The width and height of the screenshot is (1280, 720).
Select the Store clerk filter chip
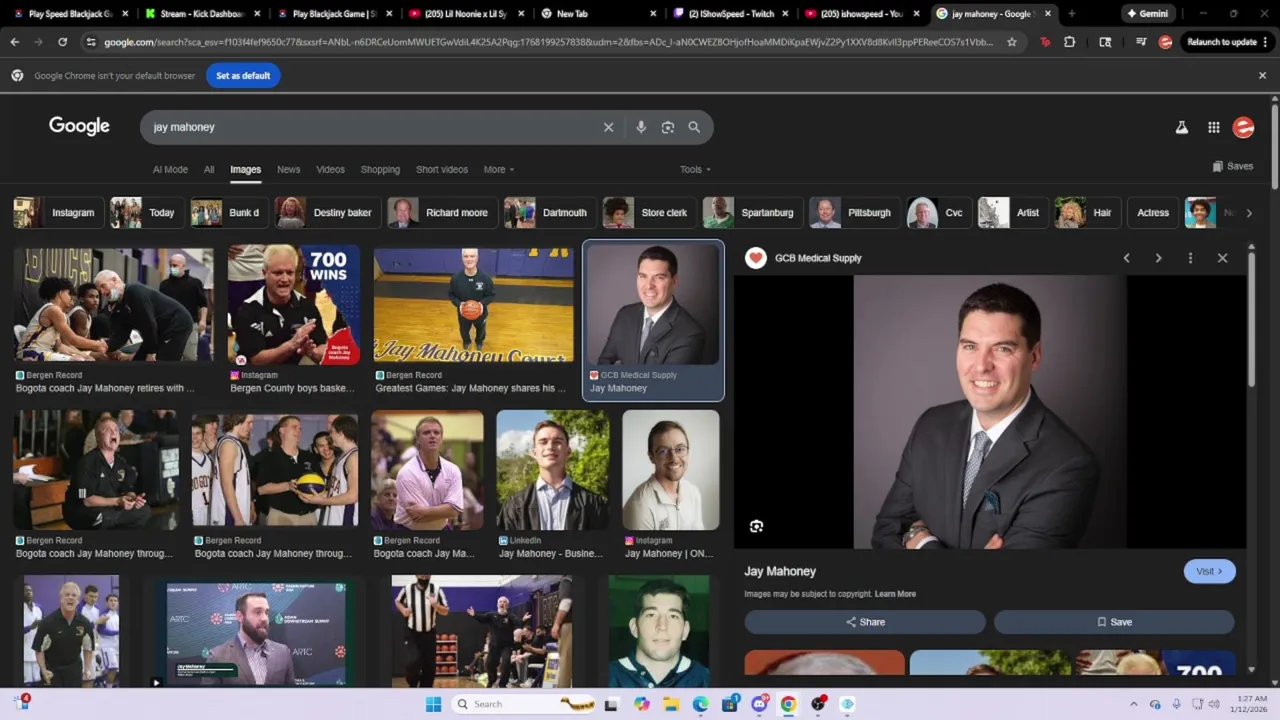[x=648, y=212]
